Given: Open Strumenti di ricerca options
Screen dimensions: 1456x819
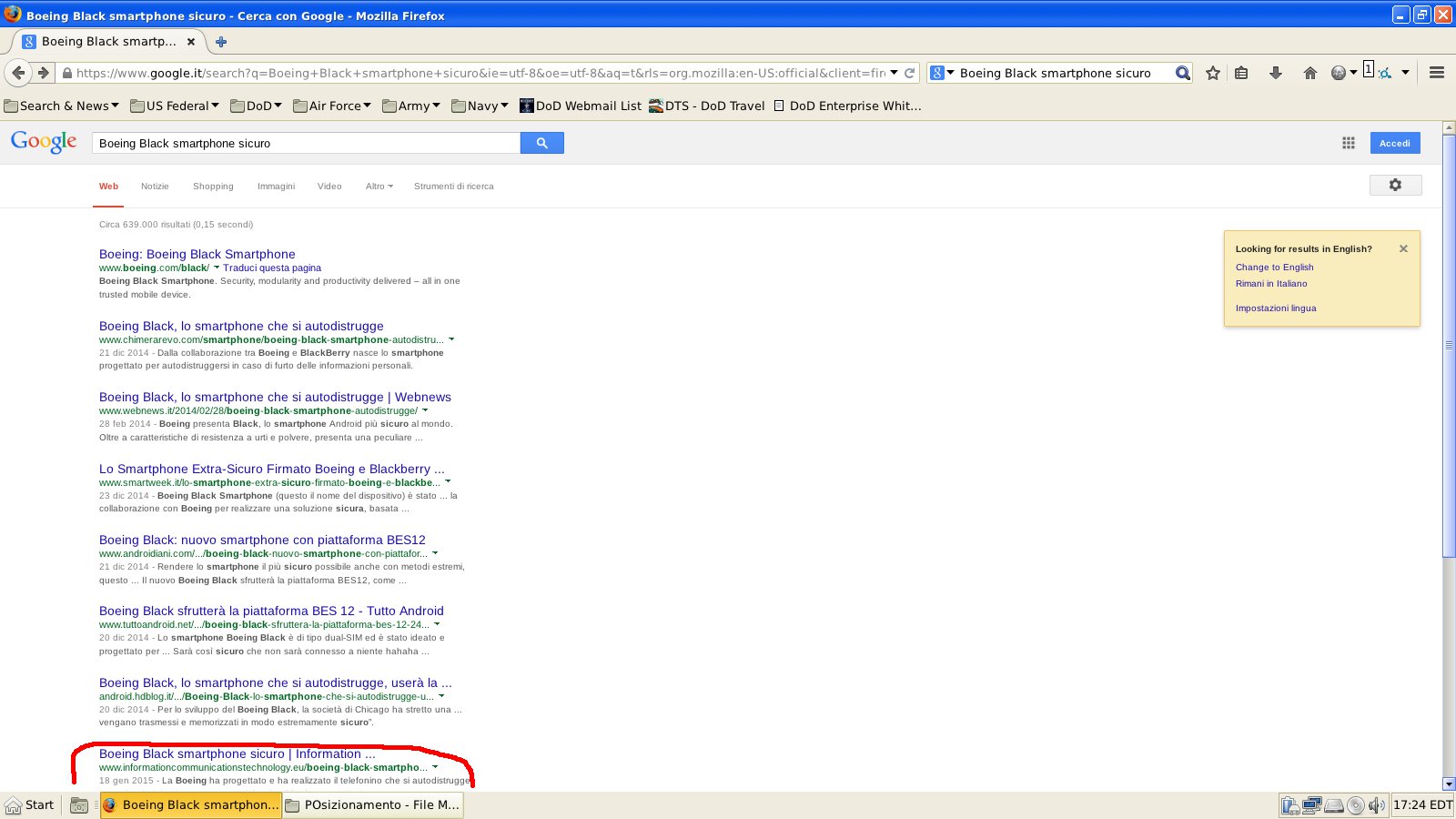Looking at the screenshot, I should [x=454, y=186].
